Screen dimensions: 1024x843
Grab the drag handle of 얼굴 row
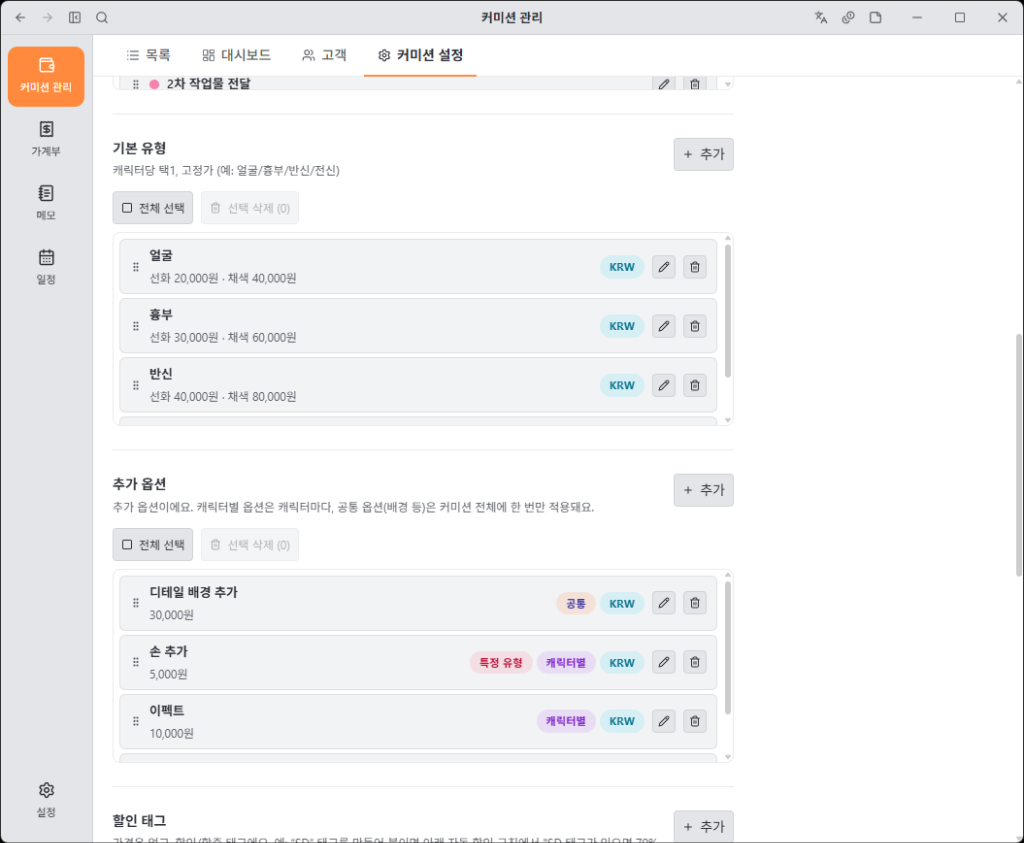pyautogui.click(x=136, y=267)
